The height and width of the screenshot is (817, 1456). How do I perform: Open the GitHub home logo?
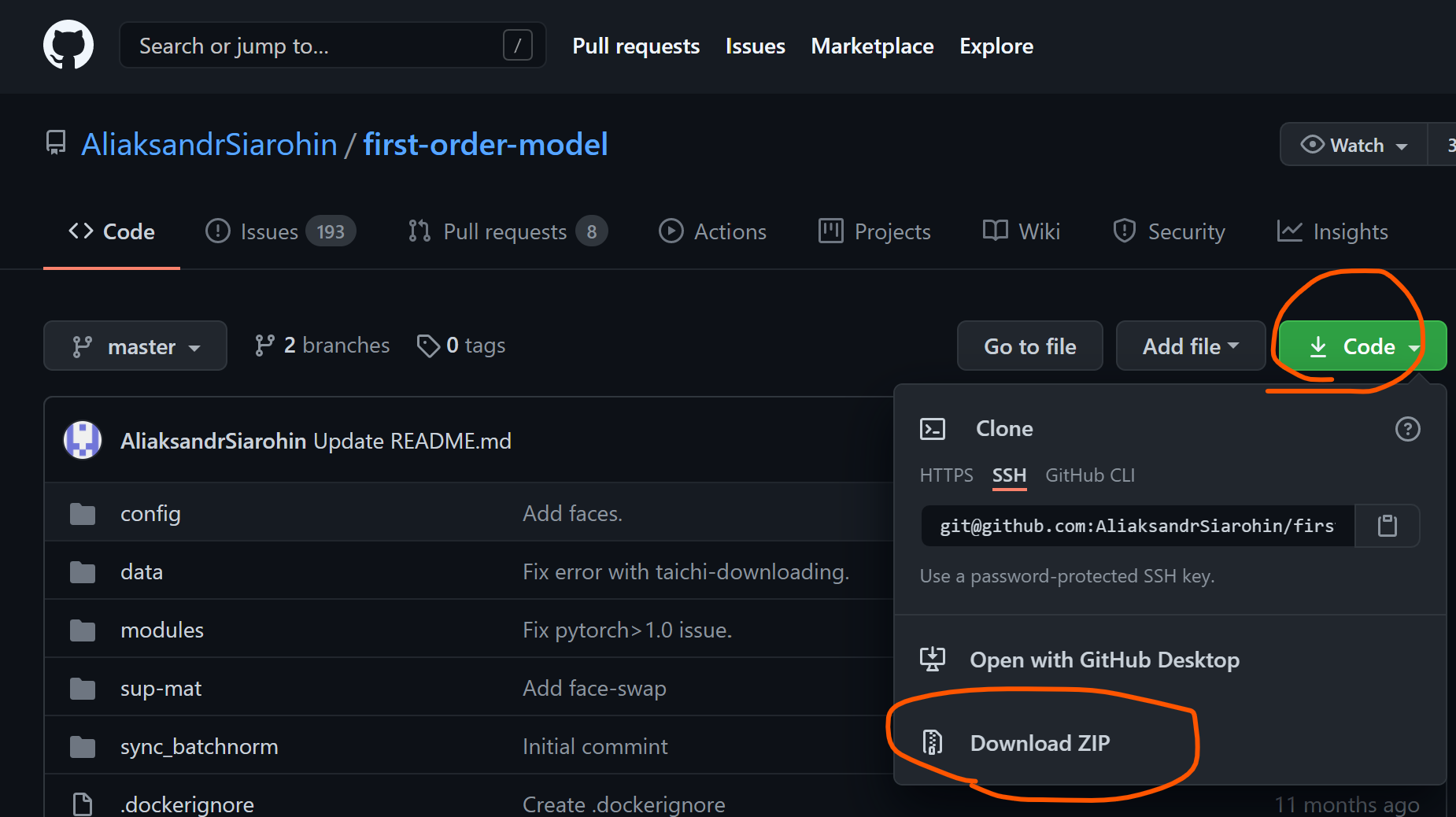coord(68,45)
